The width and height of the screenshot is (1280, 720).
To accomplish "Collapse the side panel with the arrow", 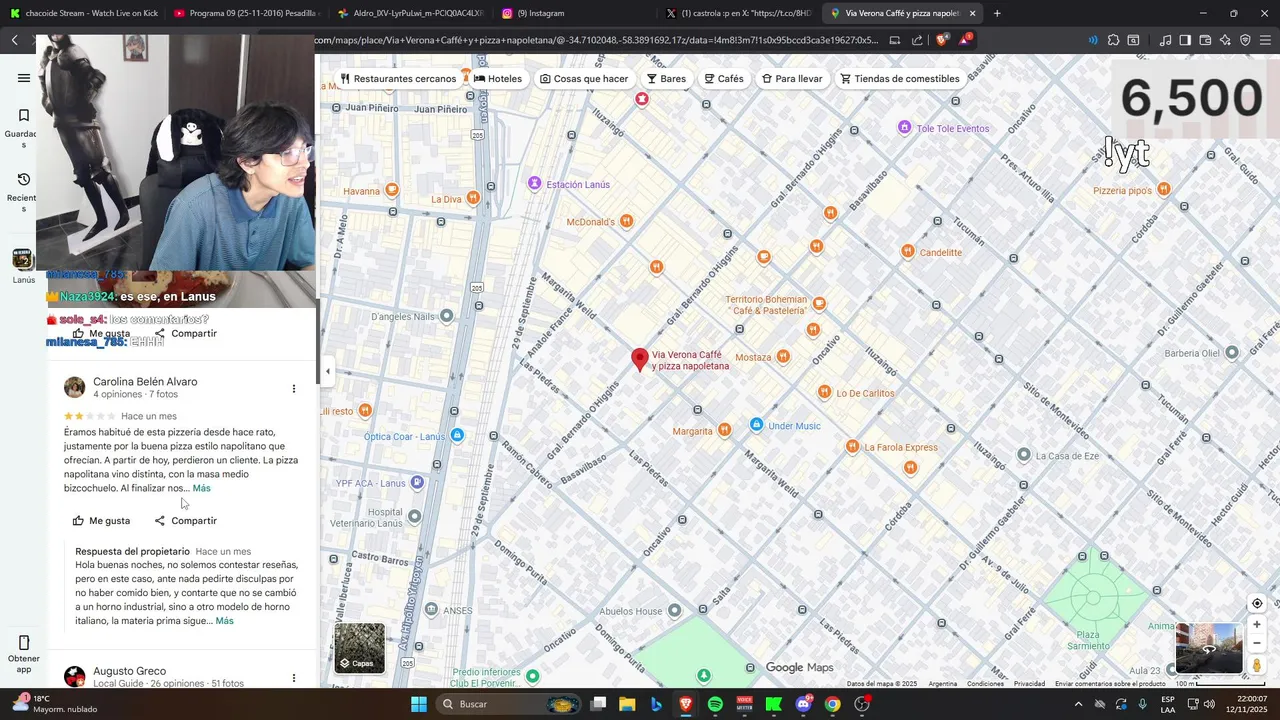I will point(328,371).
